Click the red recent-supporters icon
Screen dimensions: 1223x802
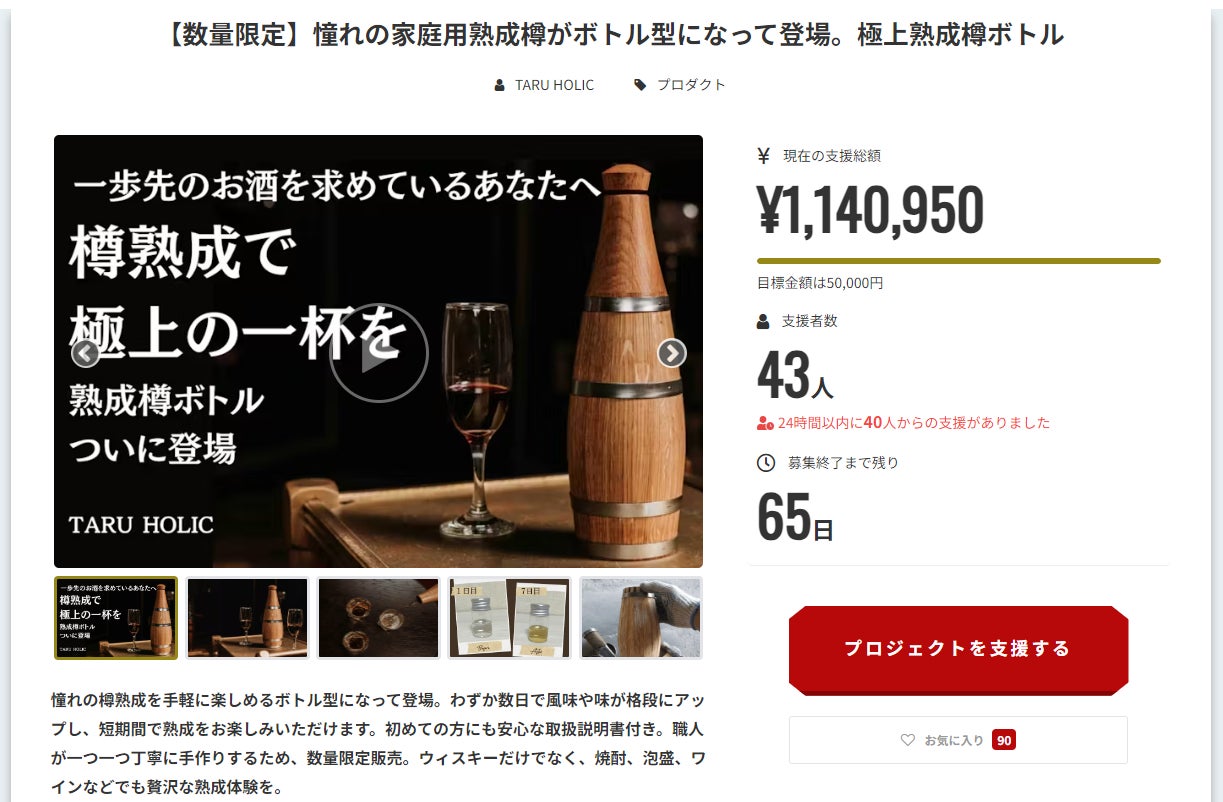[x=765, y=423]
